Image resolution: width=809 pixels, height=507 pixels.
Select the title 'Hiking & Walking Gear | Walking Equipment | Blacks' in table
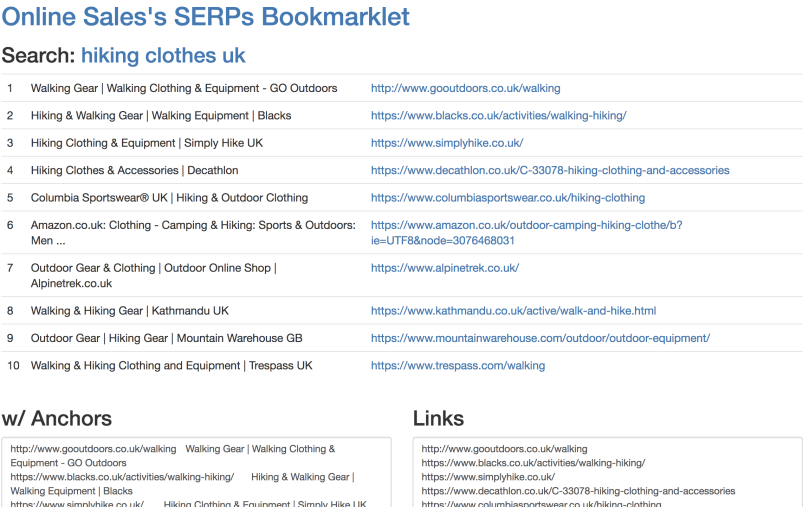tap(161, 116)
